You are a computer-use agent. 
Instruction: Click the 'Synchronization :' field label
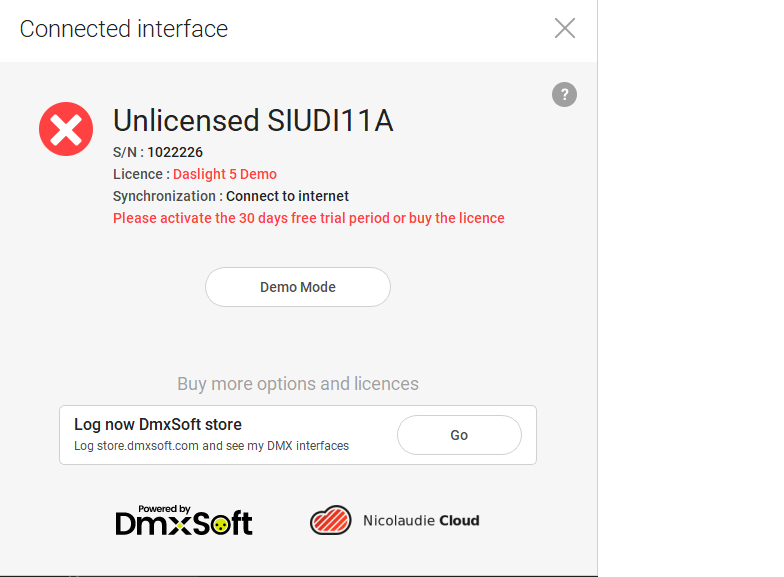coord(167,196)
